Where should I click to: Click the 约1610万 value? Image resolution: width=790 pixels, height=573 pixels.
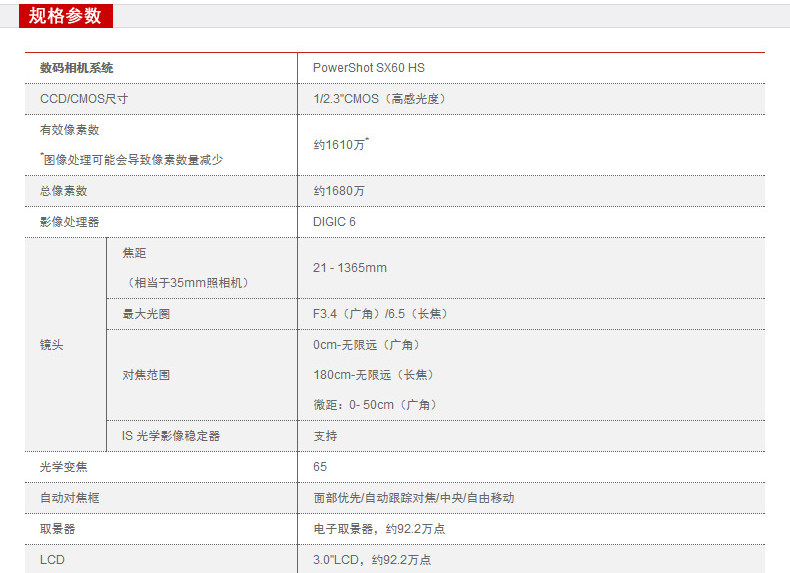[341, 145]
